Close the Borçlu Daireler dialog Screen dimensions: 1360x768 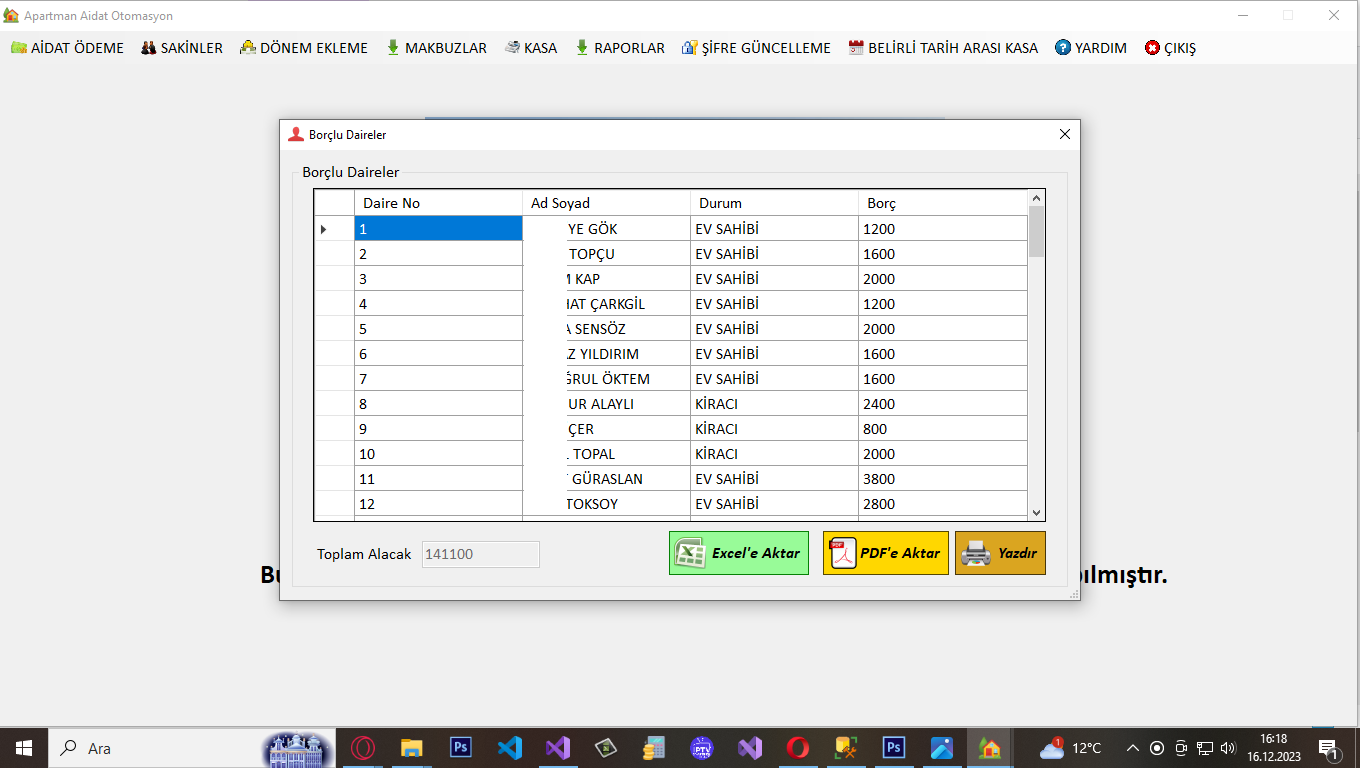pos(1064,134)
